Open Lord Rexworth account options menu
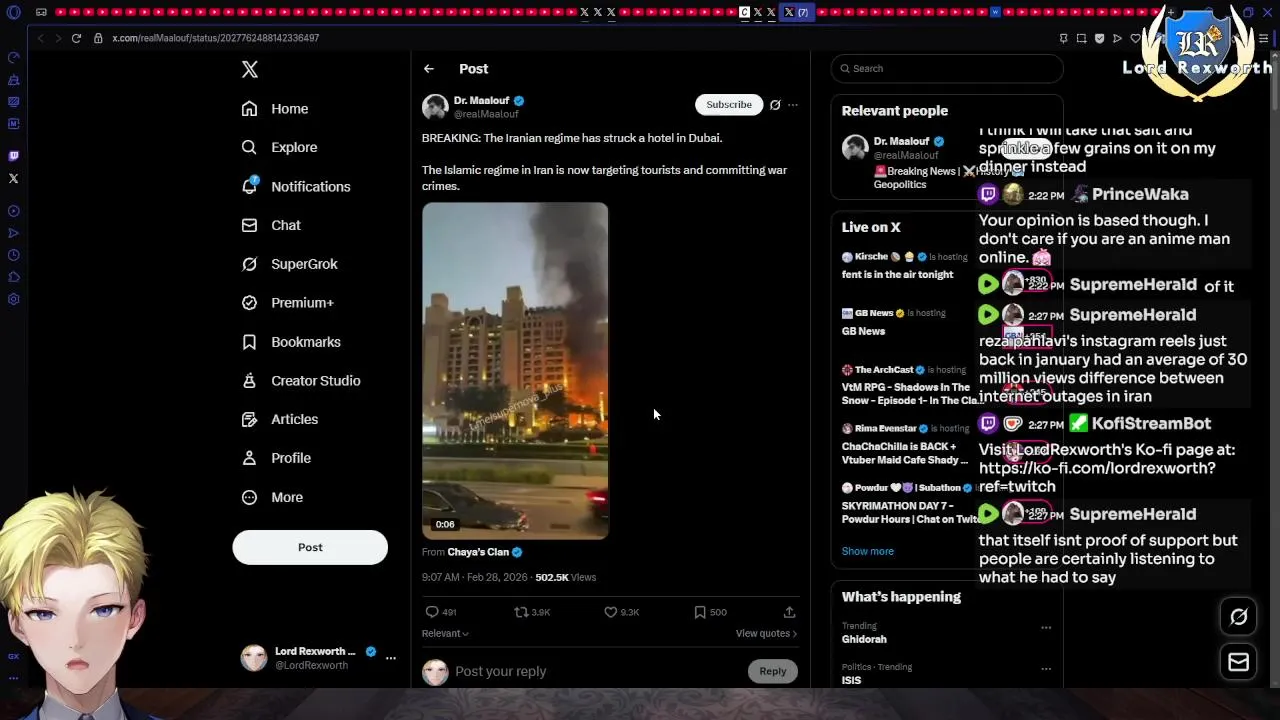1280x720 pixels. tap(391, 658)
